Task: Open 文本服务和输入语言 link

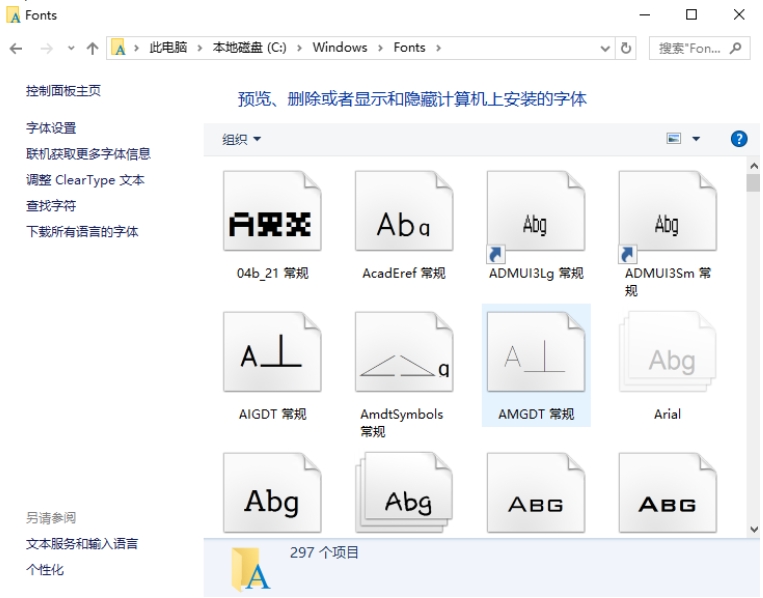Action: click(x=82, y=544)
